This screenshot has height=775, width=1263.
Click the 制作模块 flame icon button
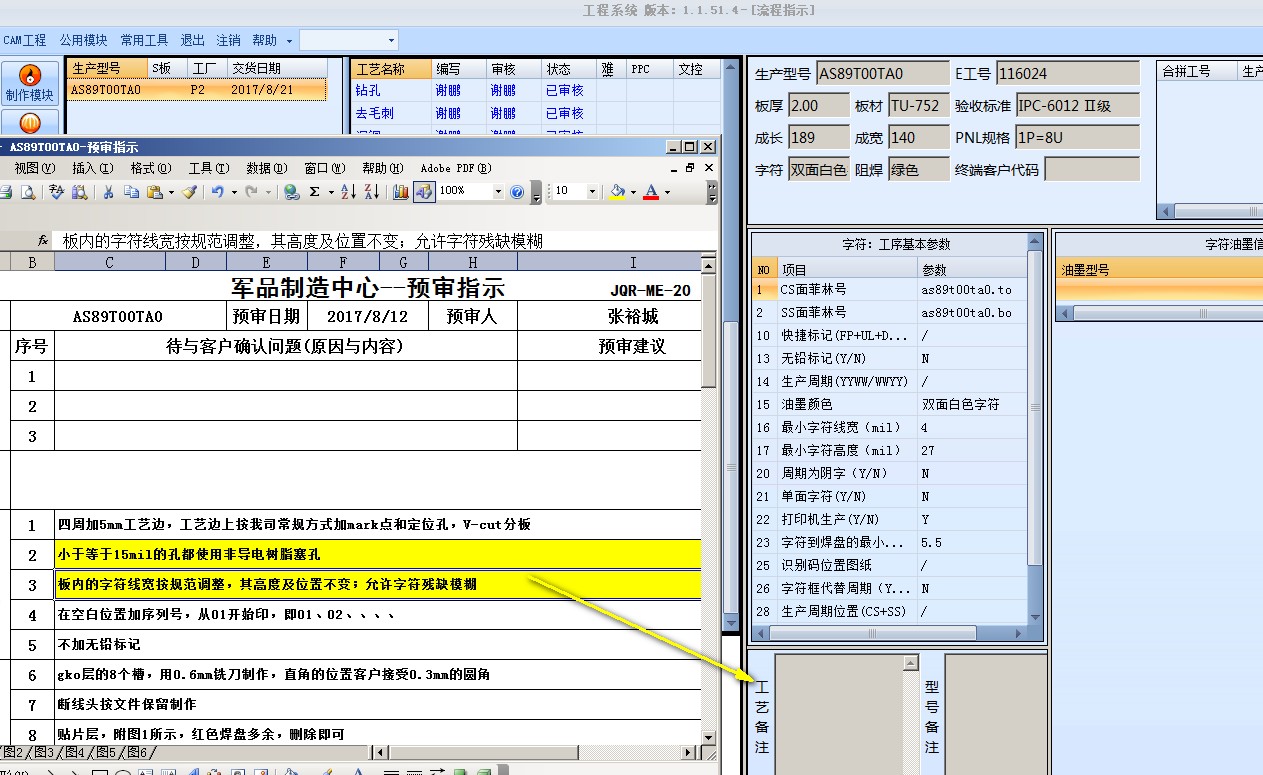(30, 83)
